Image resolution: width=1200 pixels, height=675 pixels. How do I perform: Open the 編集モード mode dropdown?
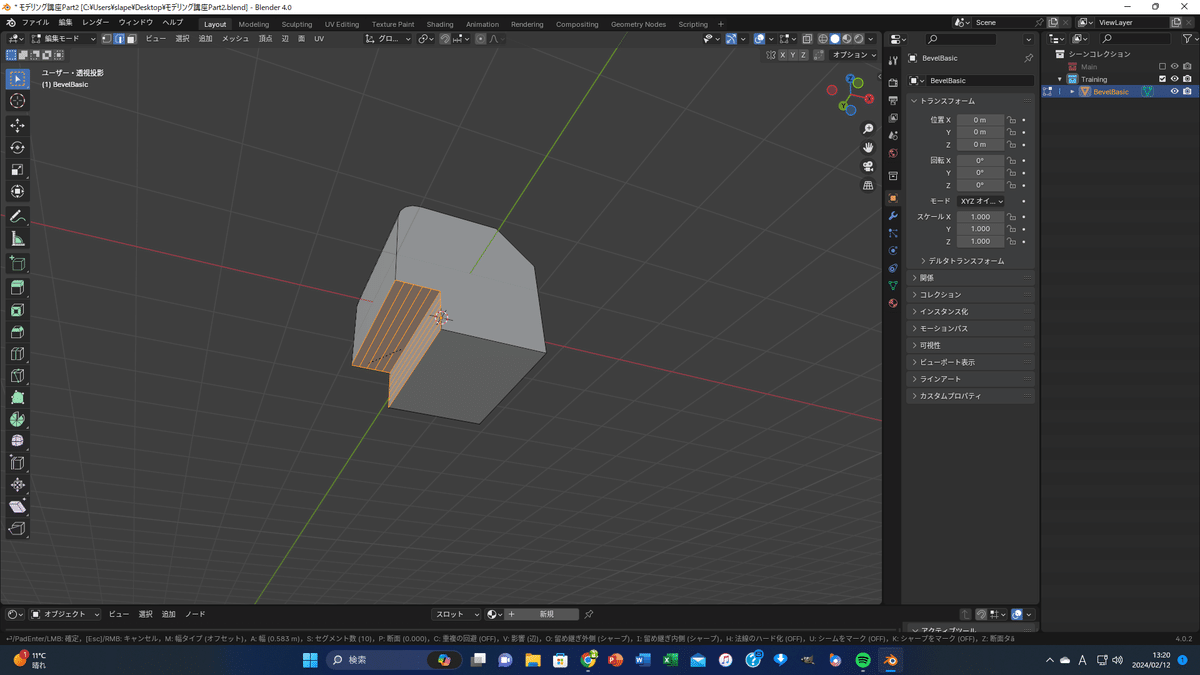pyautogui.click(x=63, y=39)
